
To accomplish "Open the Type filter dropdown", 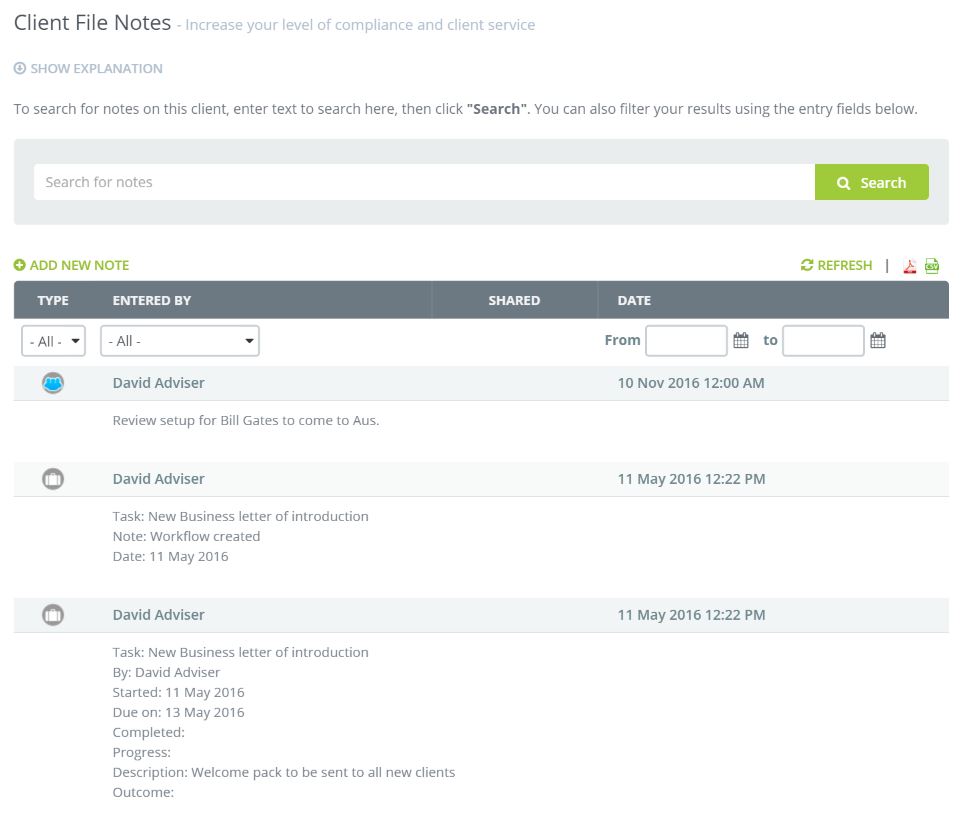I will tap(53, 341).
